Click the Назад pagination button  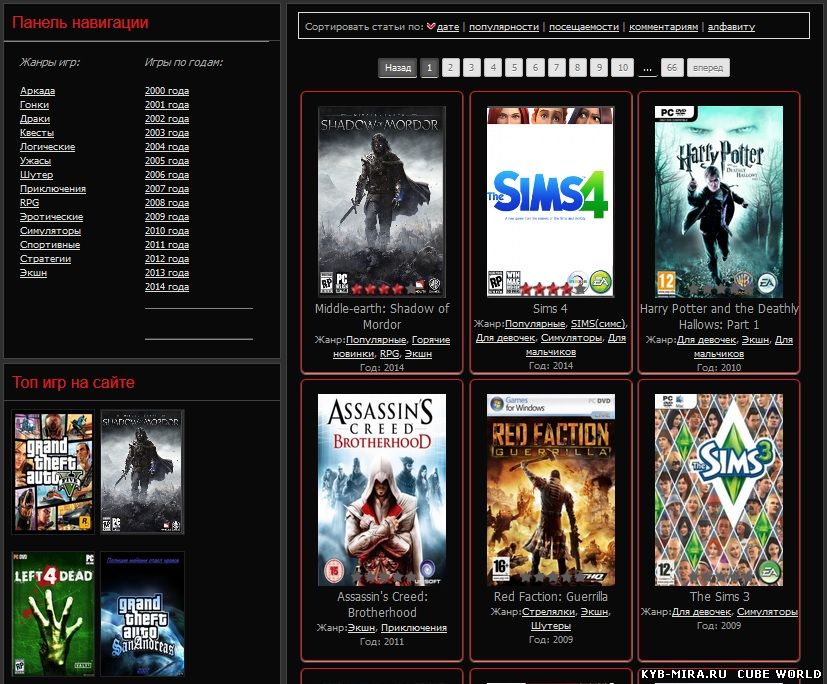point(398,68)
